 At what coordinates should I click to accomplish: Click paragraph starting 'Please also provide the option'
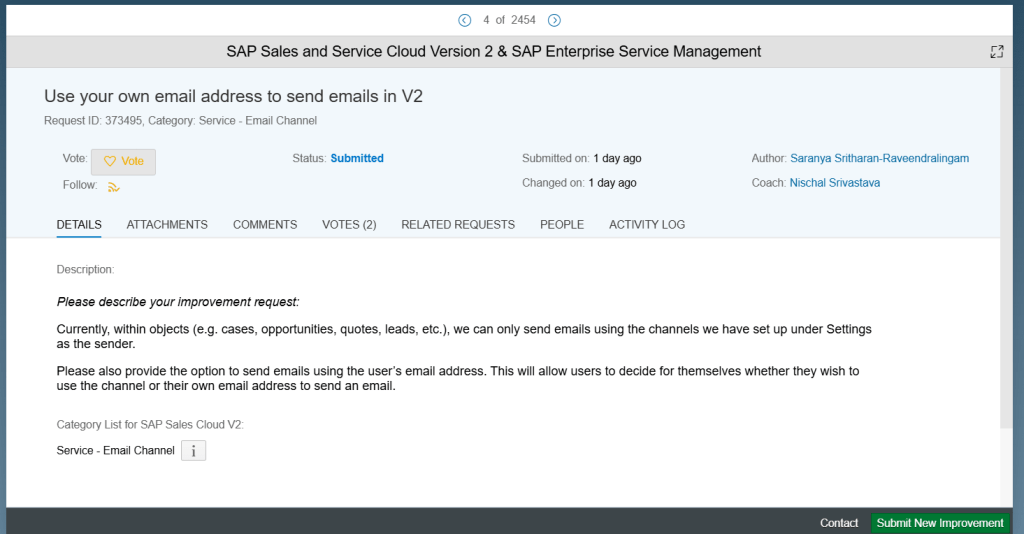point(458,378)
